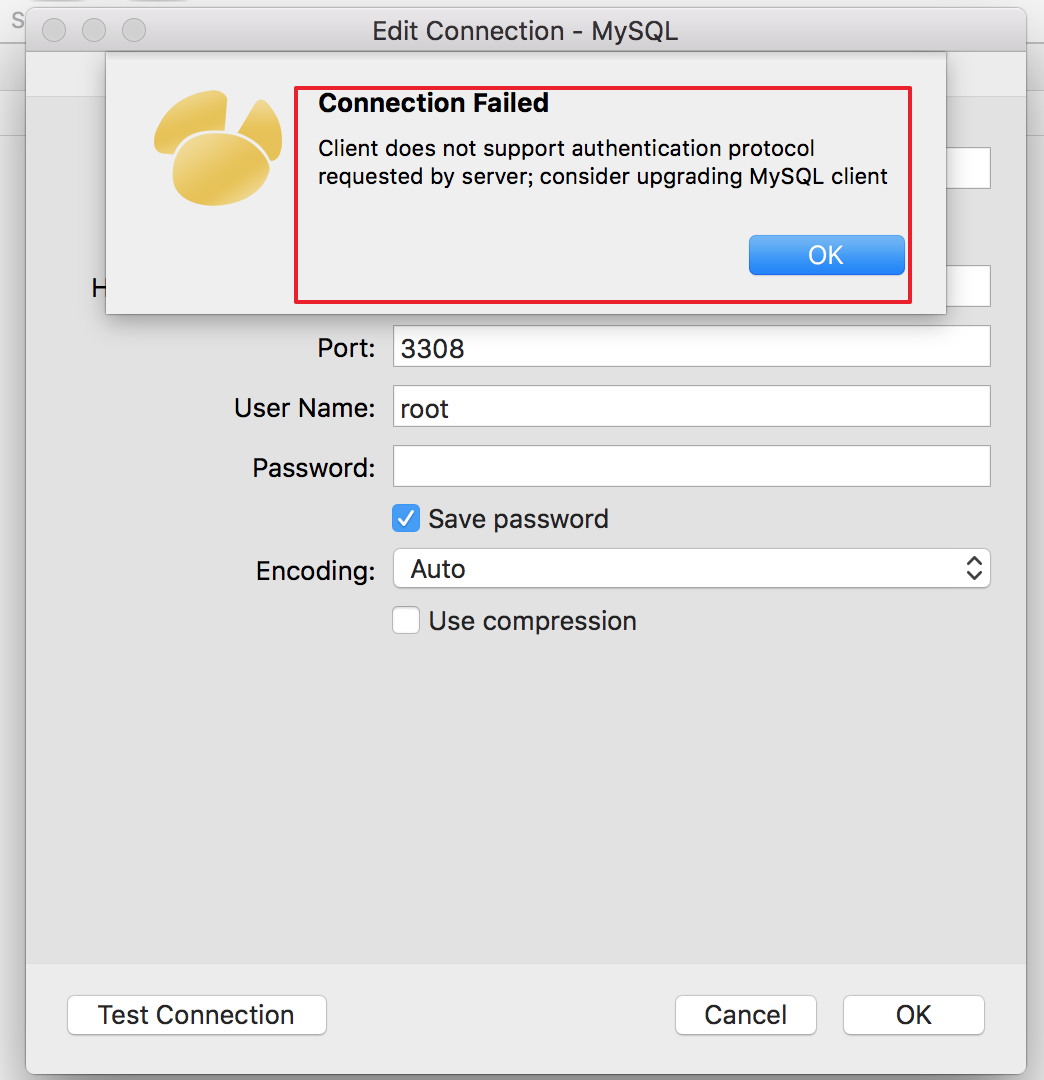Click Cancel in the Edit Connection dialog

pyautogui.click(x=745, y=1015)
